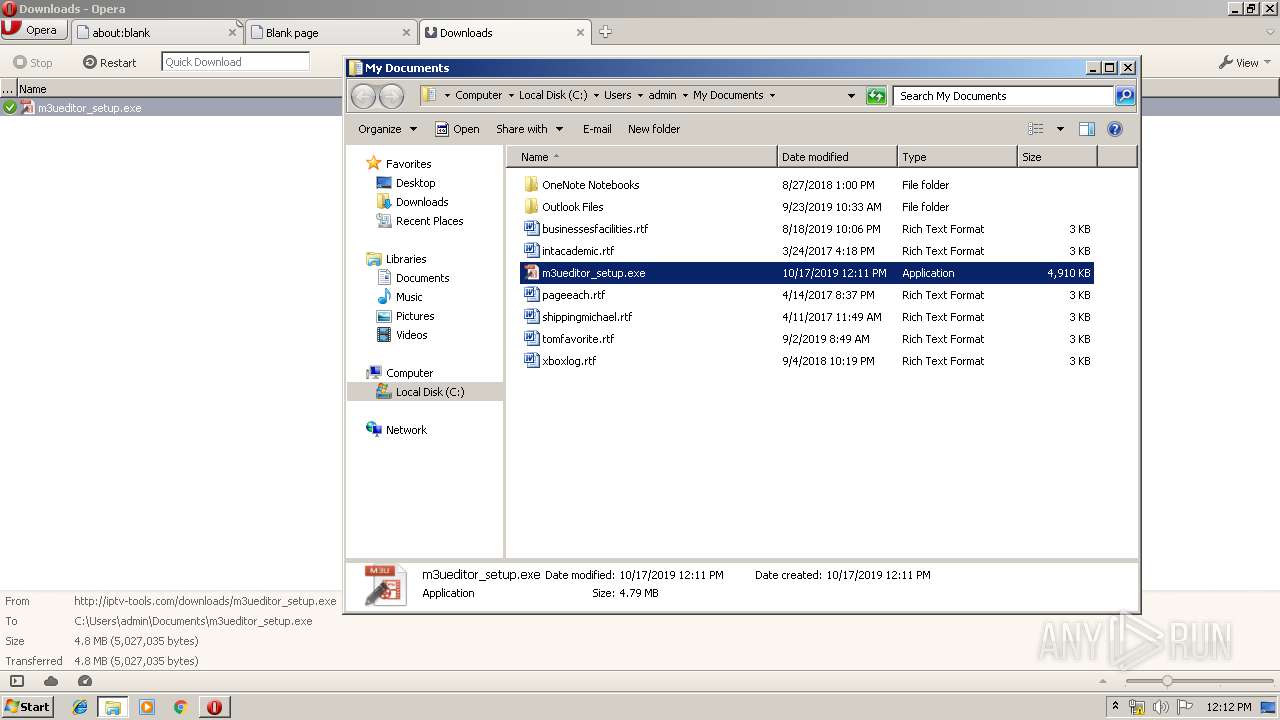Click Stop in Opera downloads toolbar
The height and width of the screenshot is (720, 1280).
click(33, 62)
